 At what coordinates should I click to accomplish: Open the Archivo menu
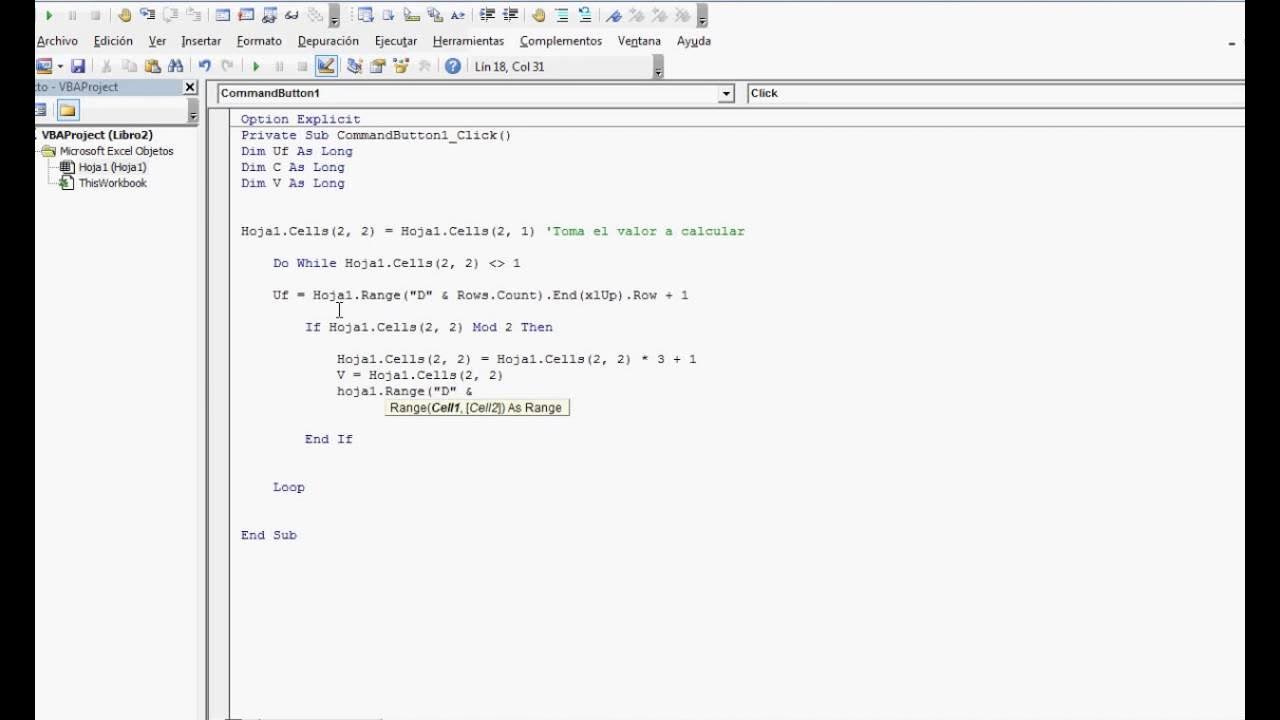coord(57,41)
